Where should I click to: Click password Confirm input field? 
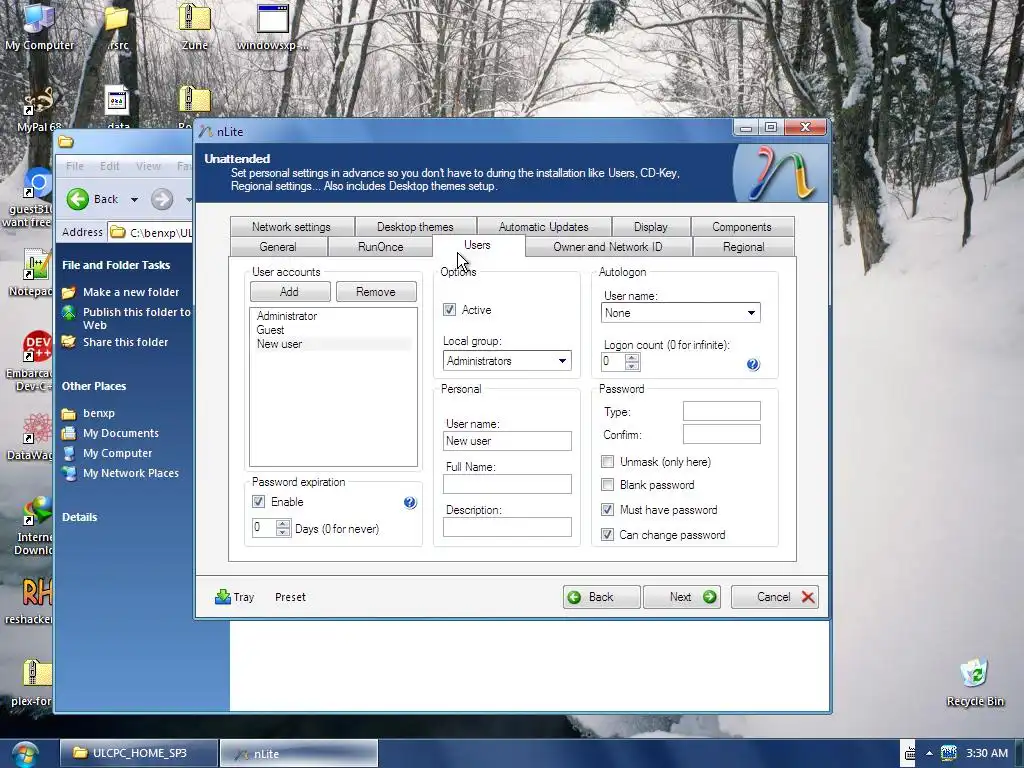pyautogui.click(x=722, y=434)
